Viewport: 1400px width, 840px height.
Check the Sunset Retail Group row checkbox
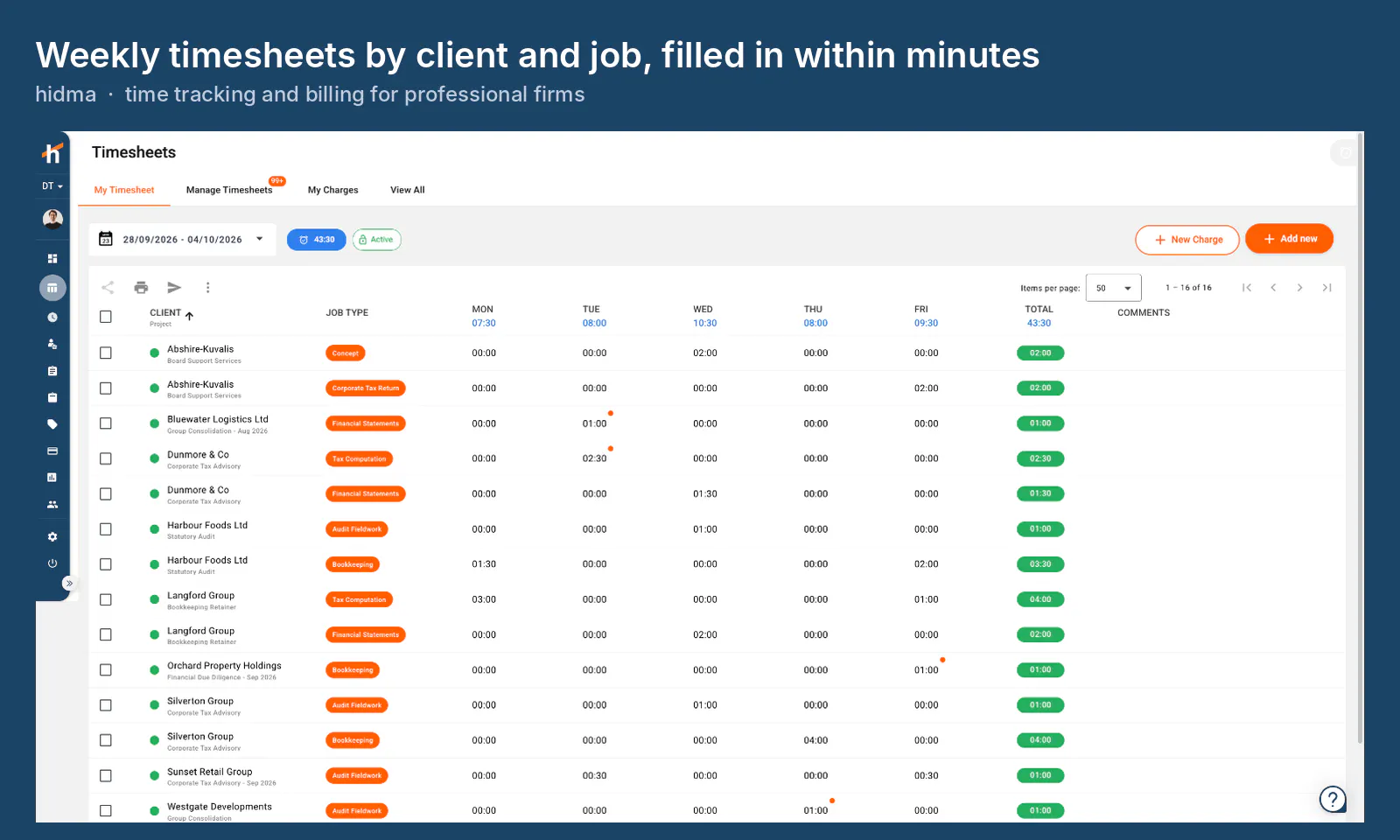point(106,776)
